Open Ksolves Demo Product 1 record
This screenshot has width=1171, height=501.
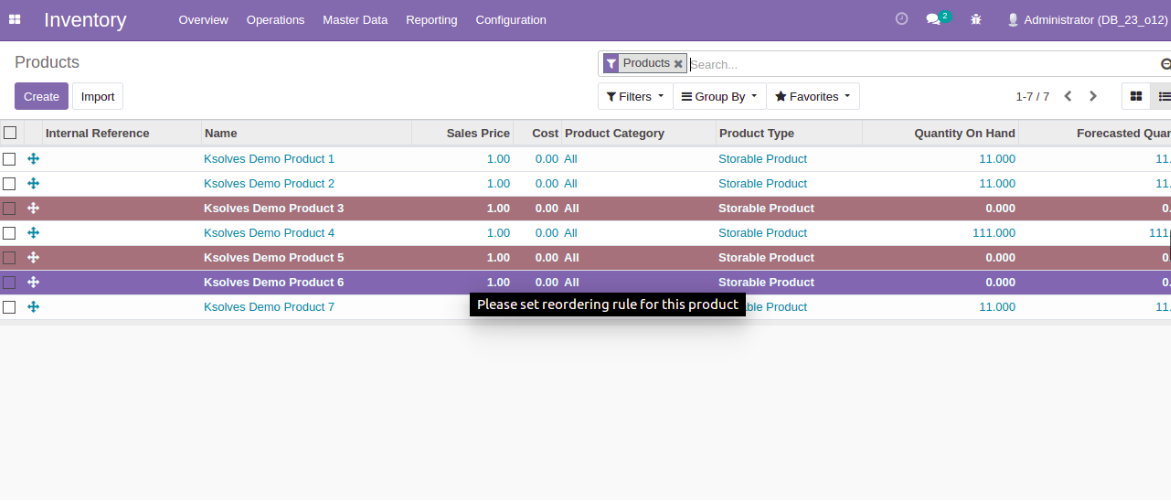coord(269,159)
